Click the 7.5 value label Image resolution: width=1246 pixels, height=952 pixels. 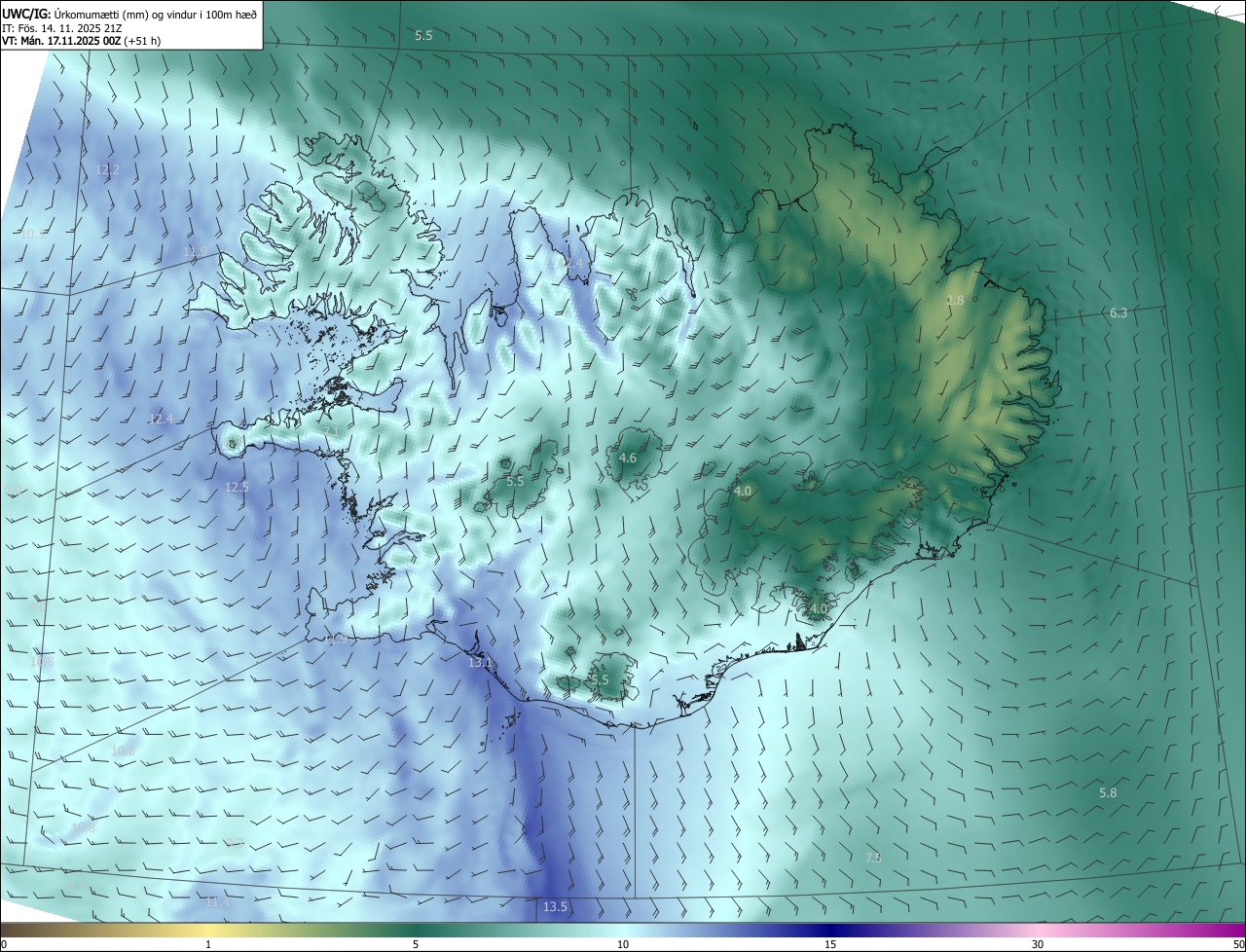(x=873, y=857)
